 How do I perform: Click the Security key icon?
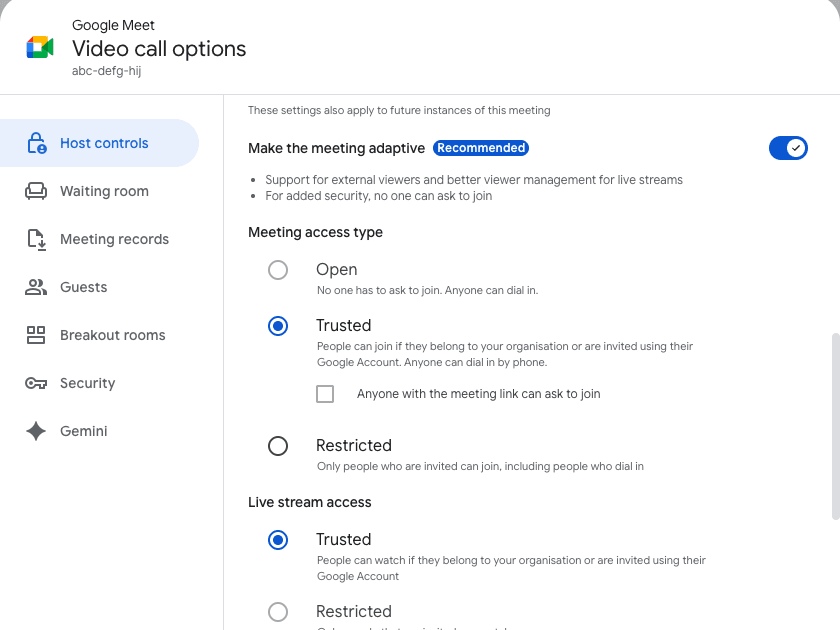click(x=36, y=383)
